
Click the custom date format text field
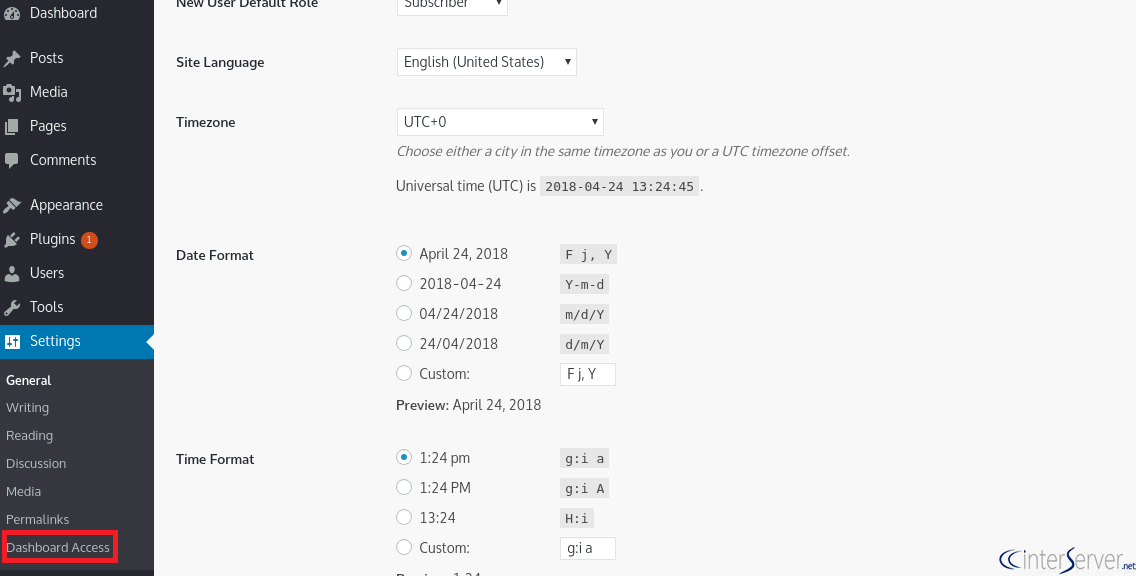point(588,375)
